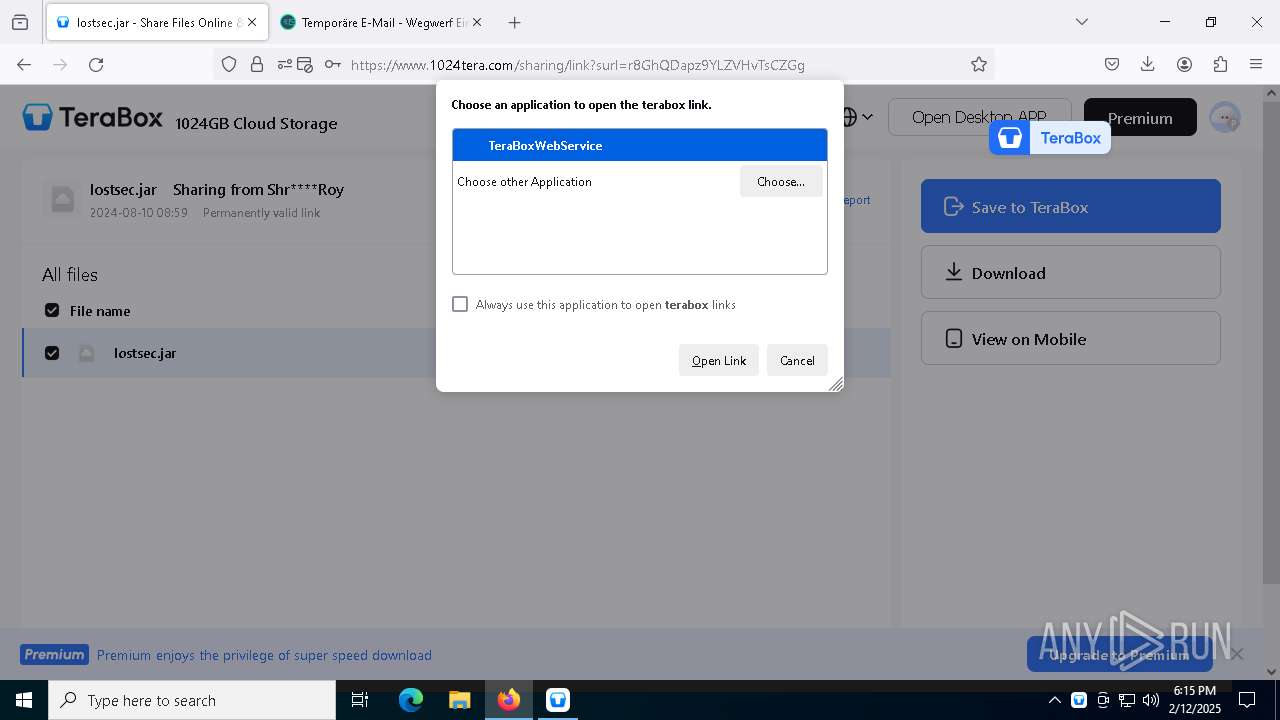
Task: Click Upgrade to Premium button
Action: click(x=1119, y=655)
